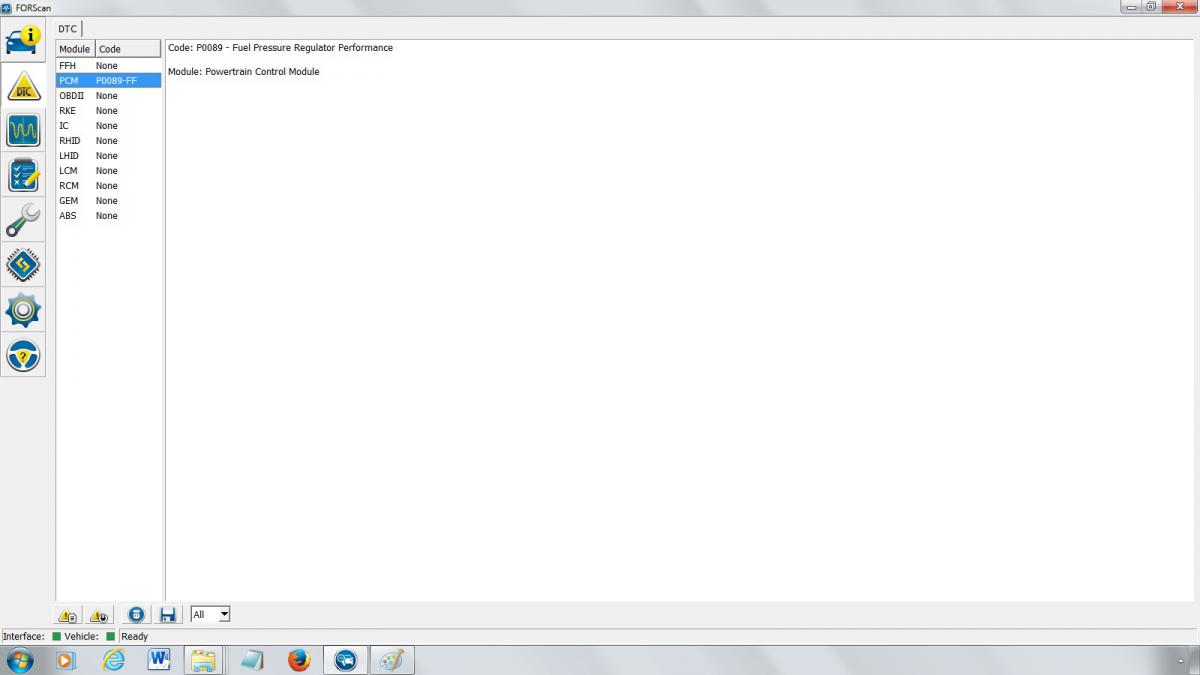Image resolution: width=1200 pixels, height=675 pixels.
Task: Switch to the DTC tab
Action: [x=68, y=29]
